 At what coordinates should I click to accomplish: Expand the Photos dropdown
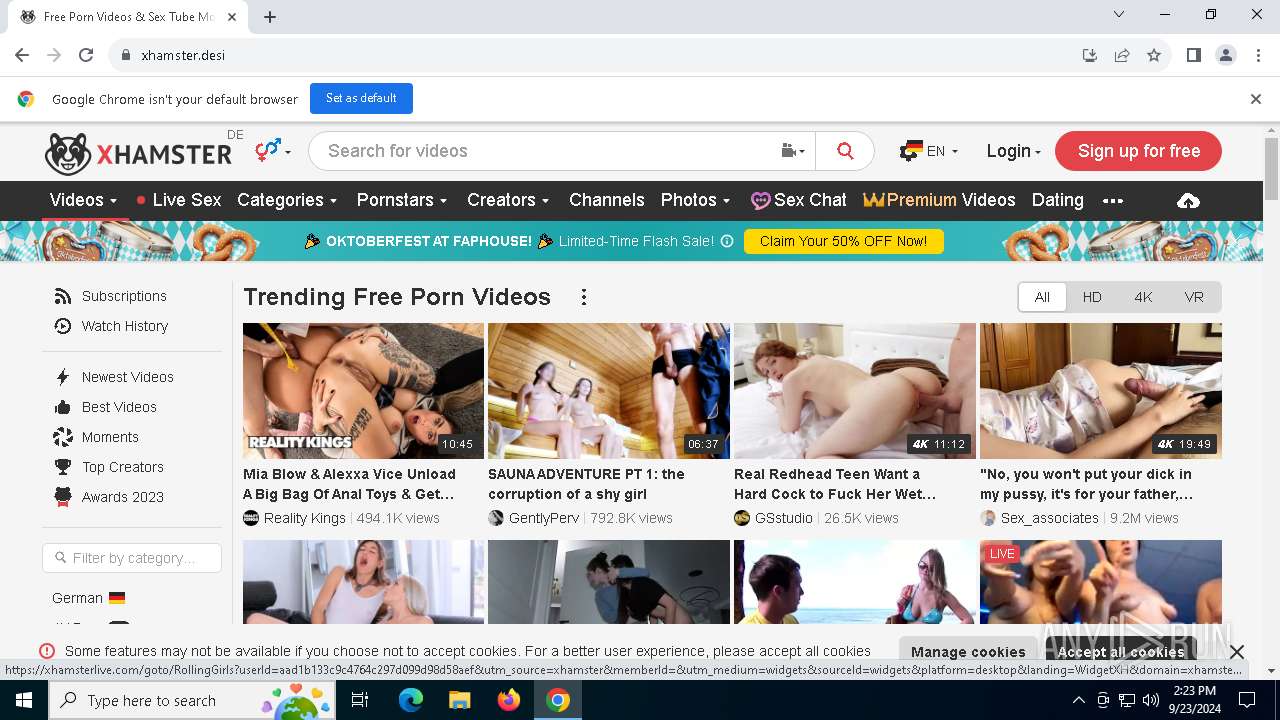[x=695, y=200]
